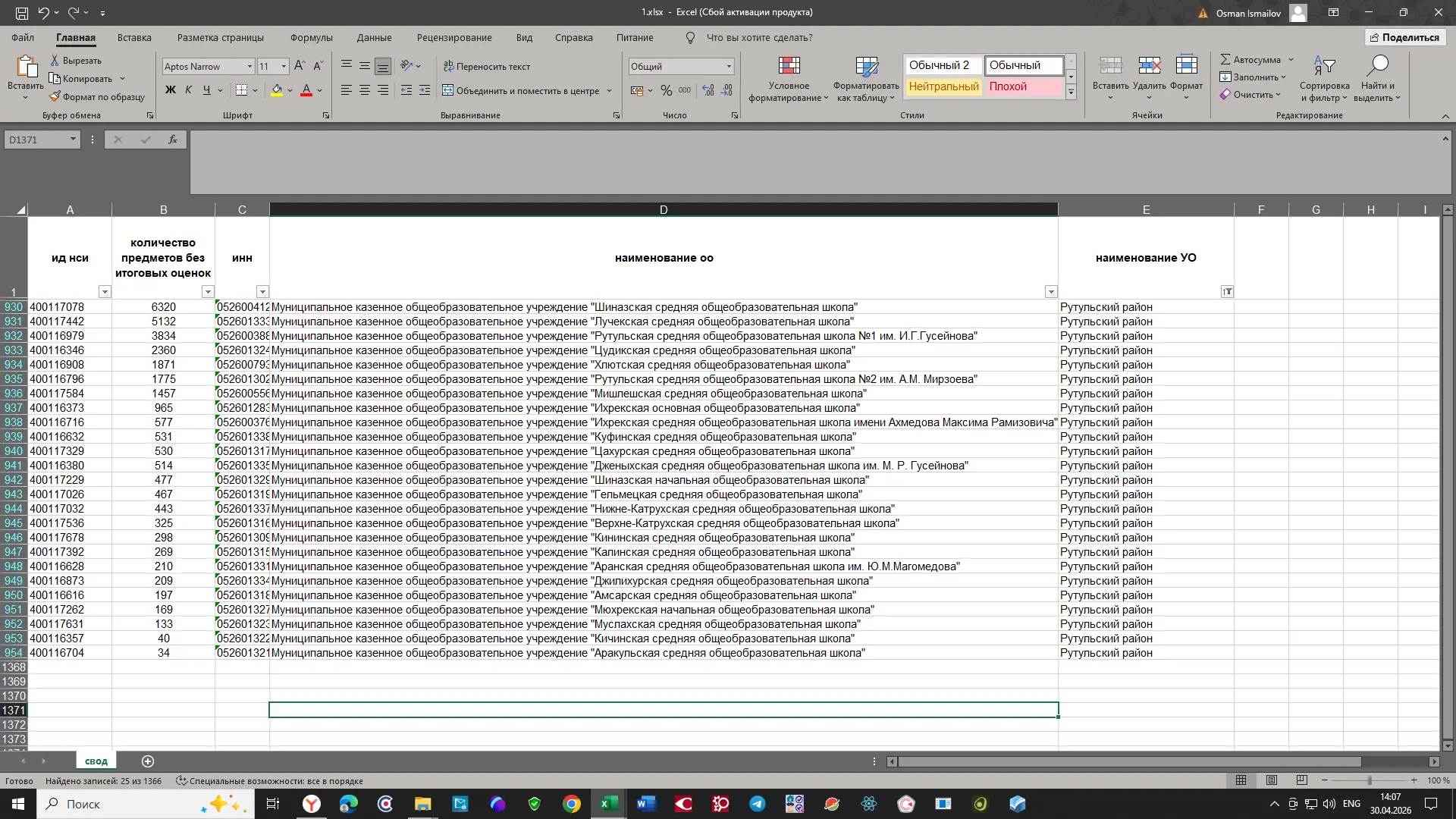This screenshot has width=1456, height=819.
Task: Apply the Нейтральный cell style
Action: (x=943, y=86)
